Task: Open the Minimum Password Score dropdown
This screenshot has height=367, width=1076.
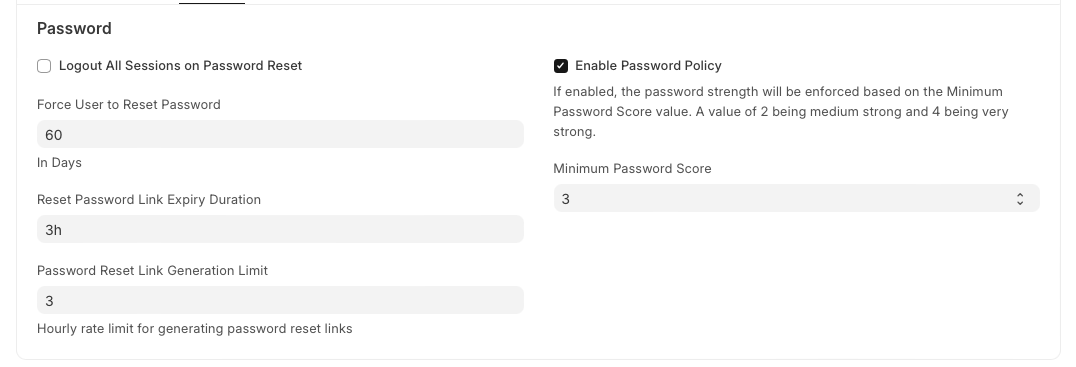Action: click(797, 198)
